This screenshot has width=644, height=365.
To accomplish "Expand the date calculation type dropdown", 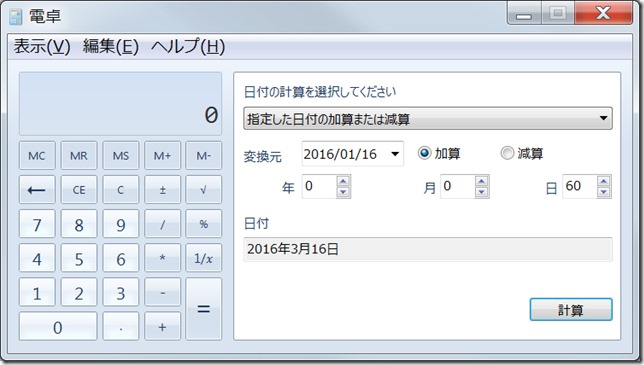I will [428, 118].
